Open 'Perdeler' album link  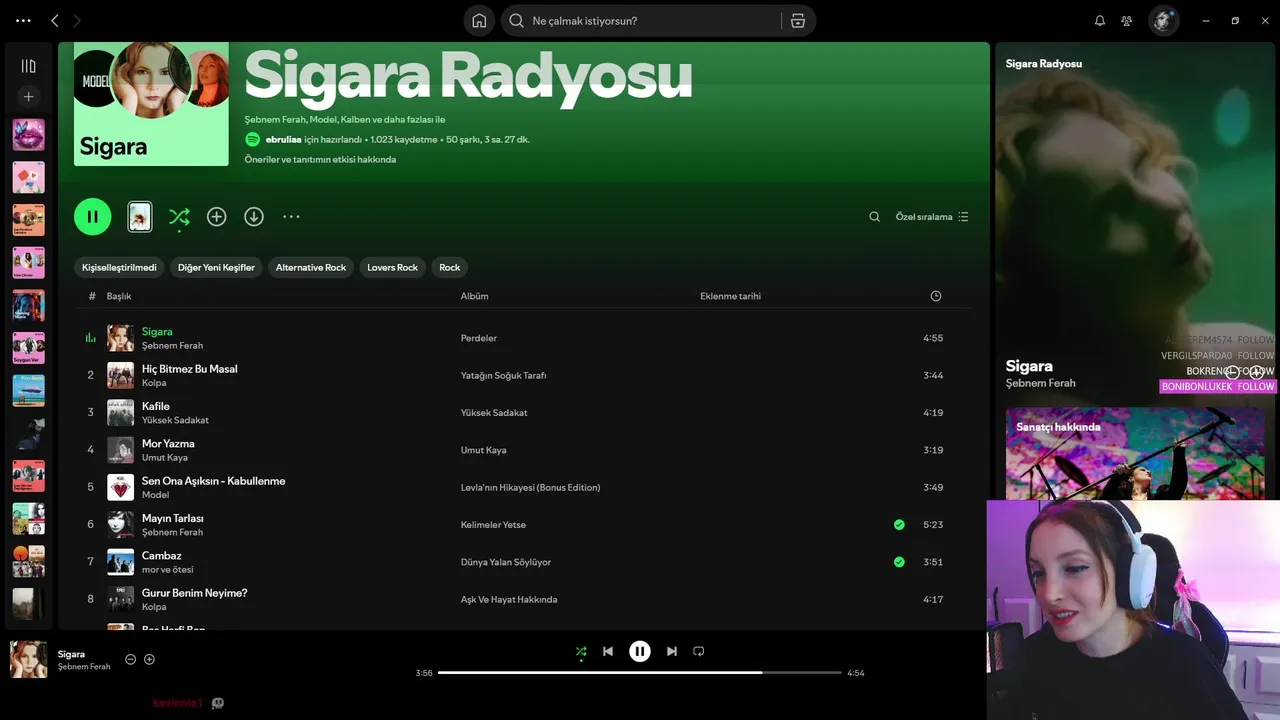(479, 338)
